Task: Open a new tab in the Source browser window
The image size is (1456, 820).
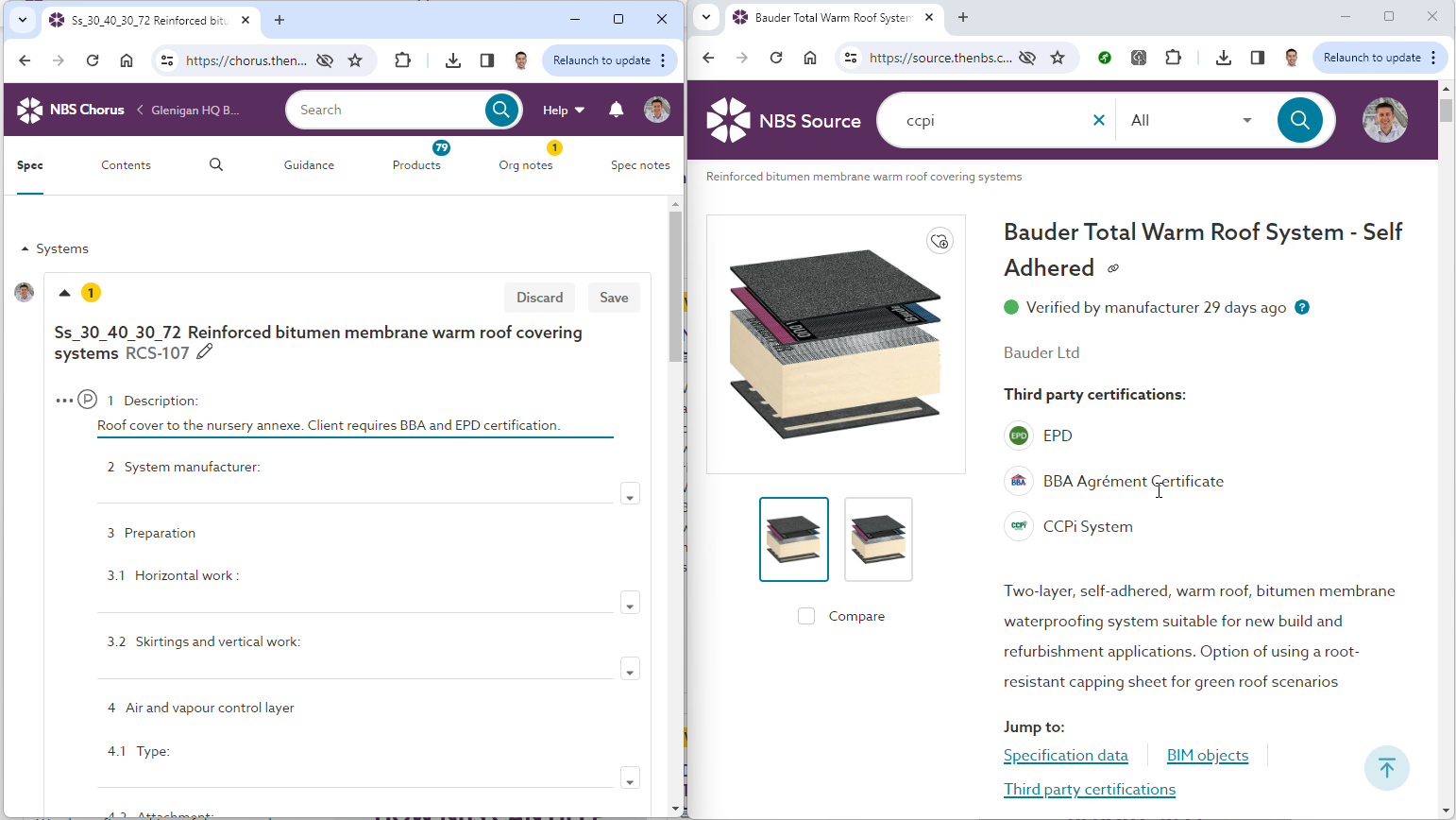Action: click(x=963, y=17)
